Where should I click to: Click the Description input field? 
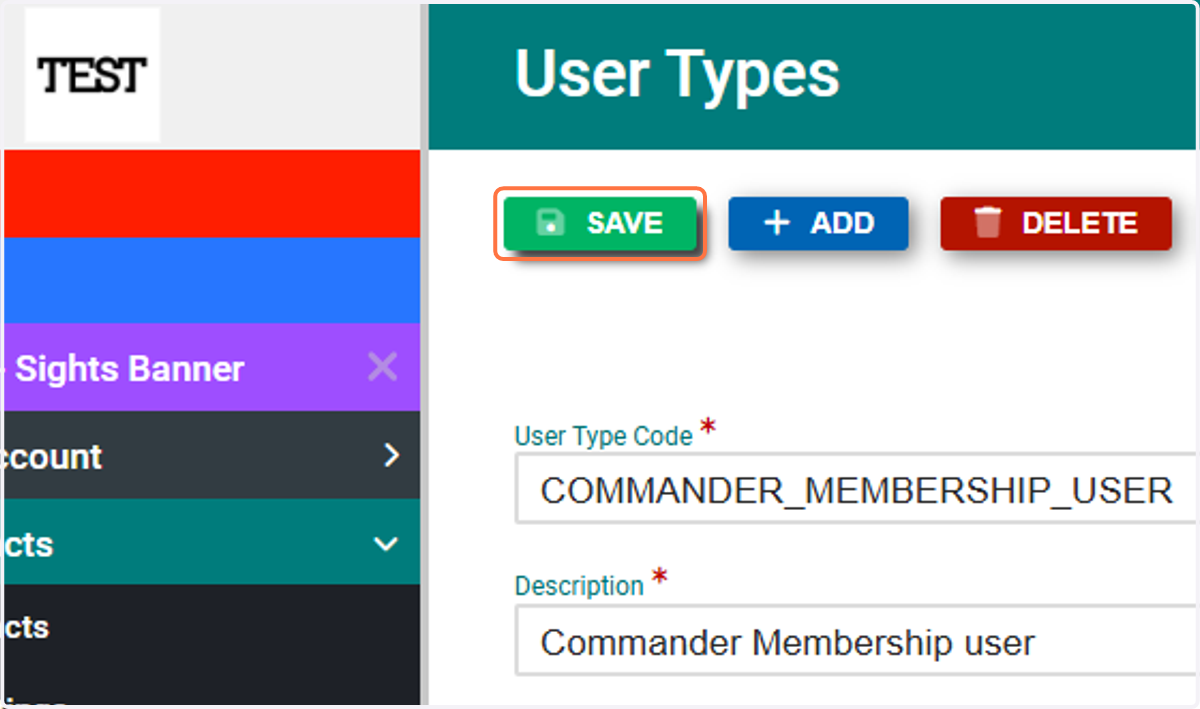click(856, 641)
